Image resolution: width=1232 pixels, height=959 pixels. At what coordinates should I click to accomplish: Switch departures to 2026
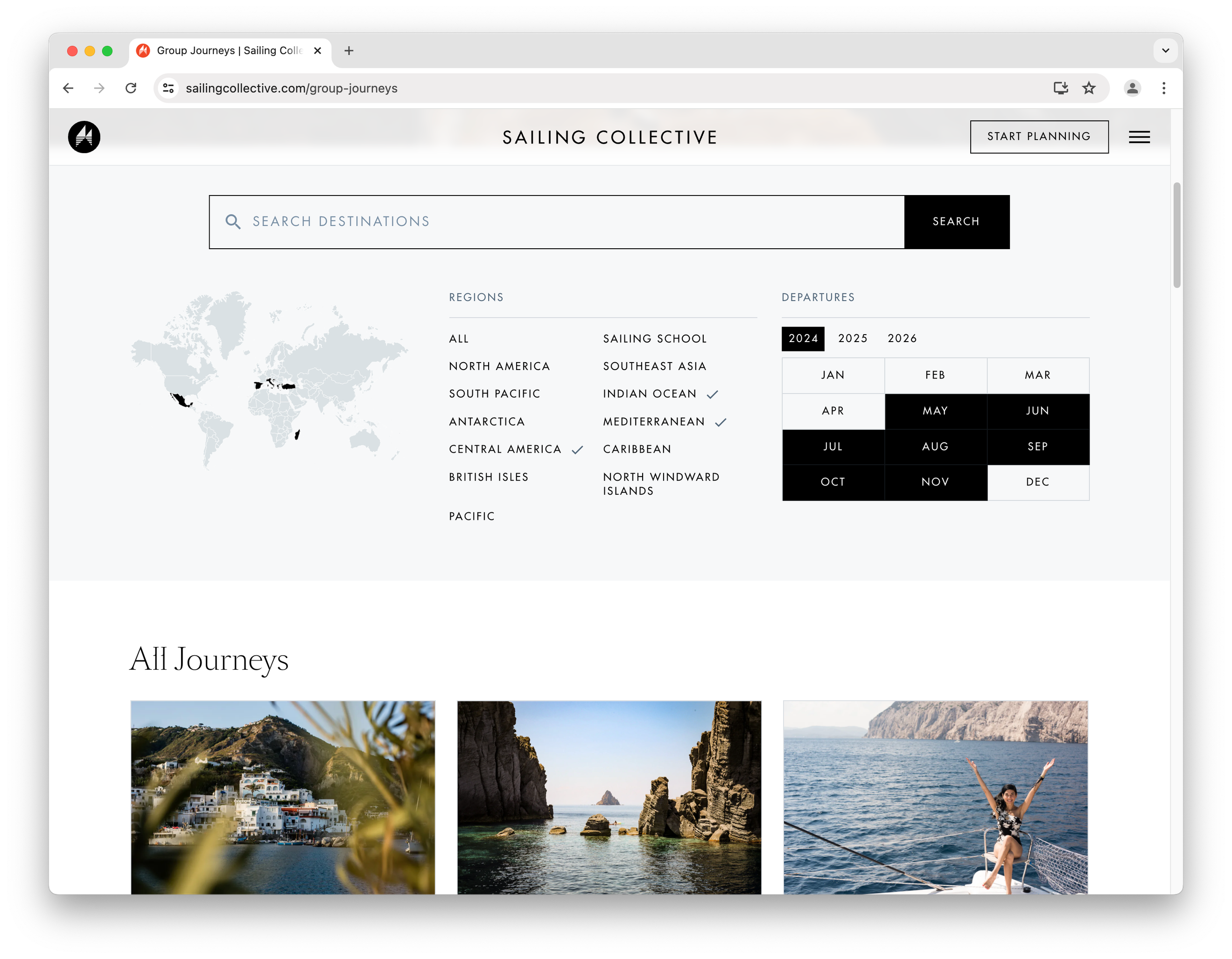(902, 338)
